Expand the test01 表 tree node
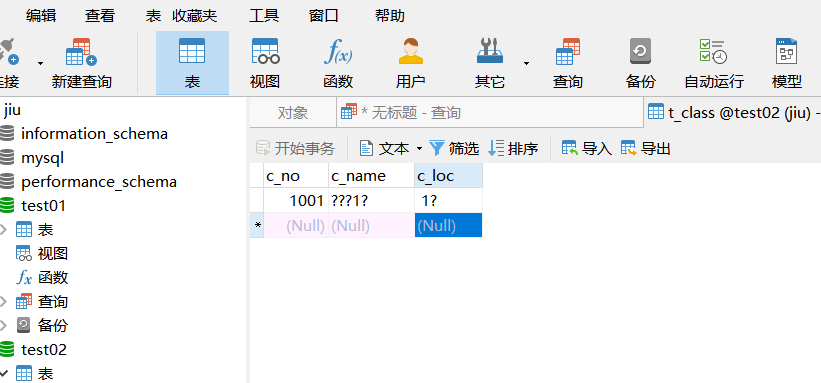821x383 pixels. (x=4, y=229)
